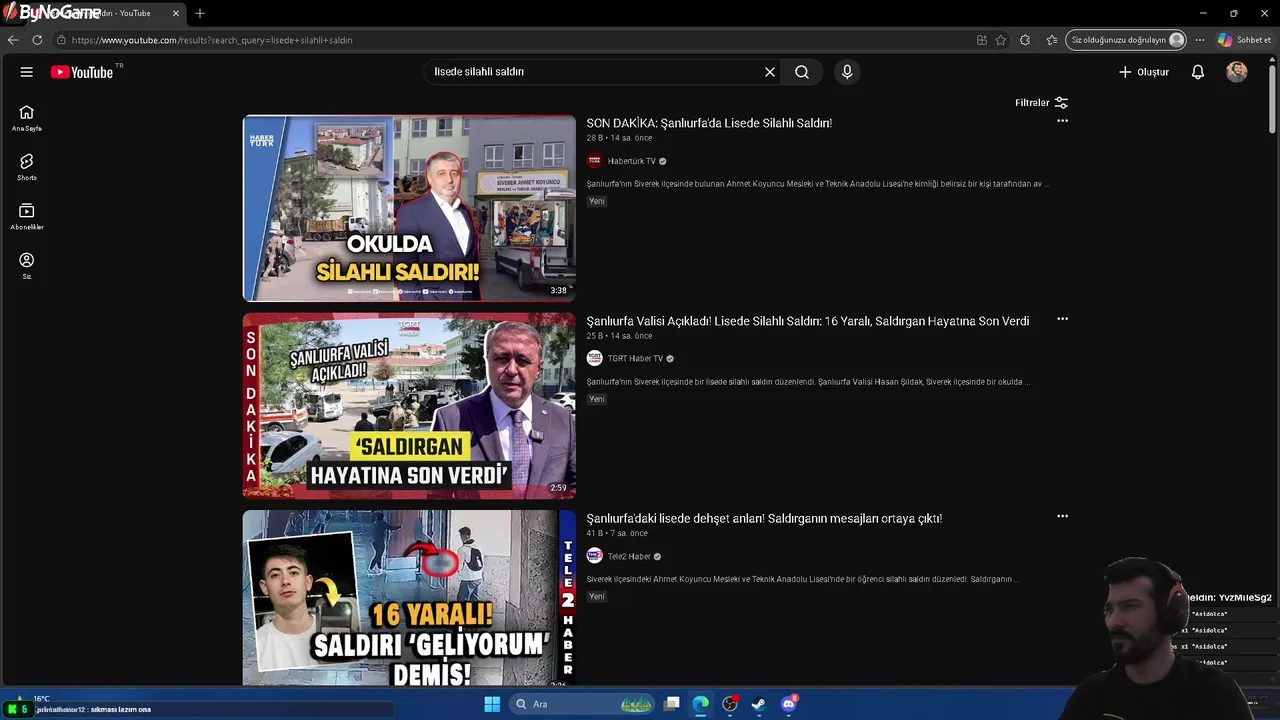Open the favorites list icon
This screenshot has width=1280, height=720.
click(1052, 40)
